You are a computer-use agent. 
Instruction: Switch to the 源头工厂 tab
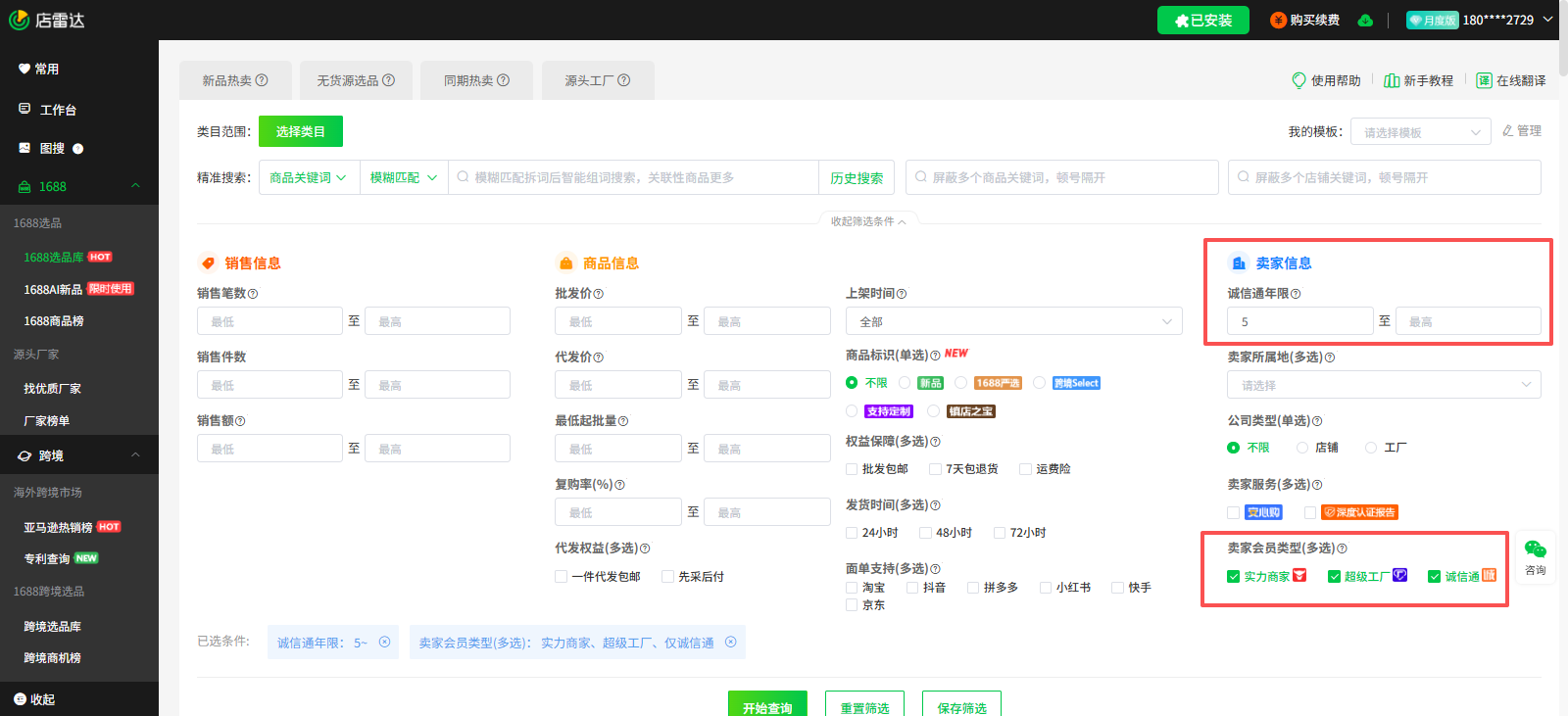pos(598,80)
